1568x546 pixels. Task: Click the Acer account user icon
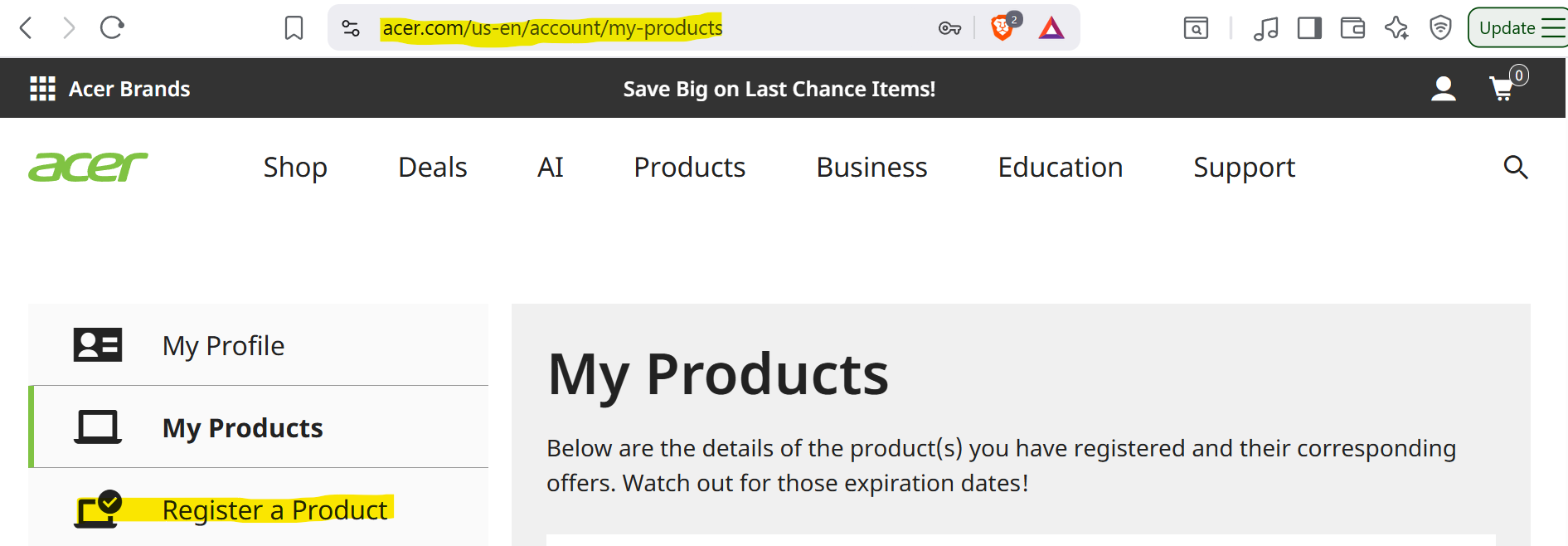click(x=1443, y=89)
